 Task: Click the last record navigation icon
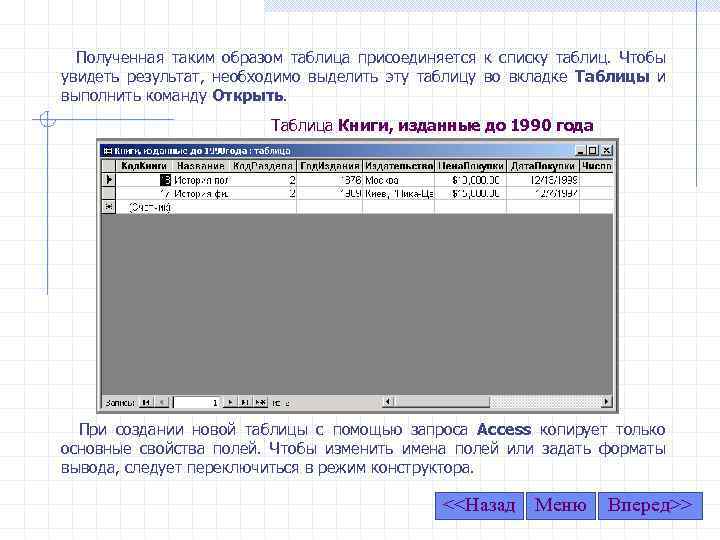(245, 403)
